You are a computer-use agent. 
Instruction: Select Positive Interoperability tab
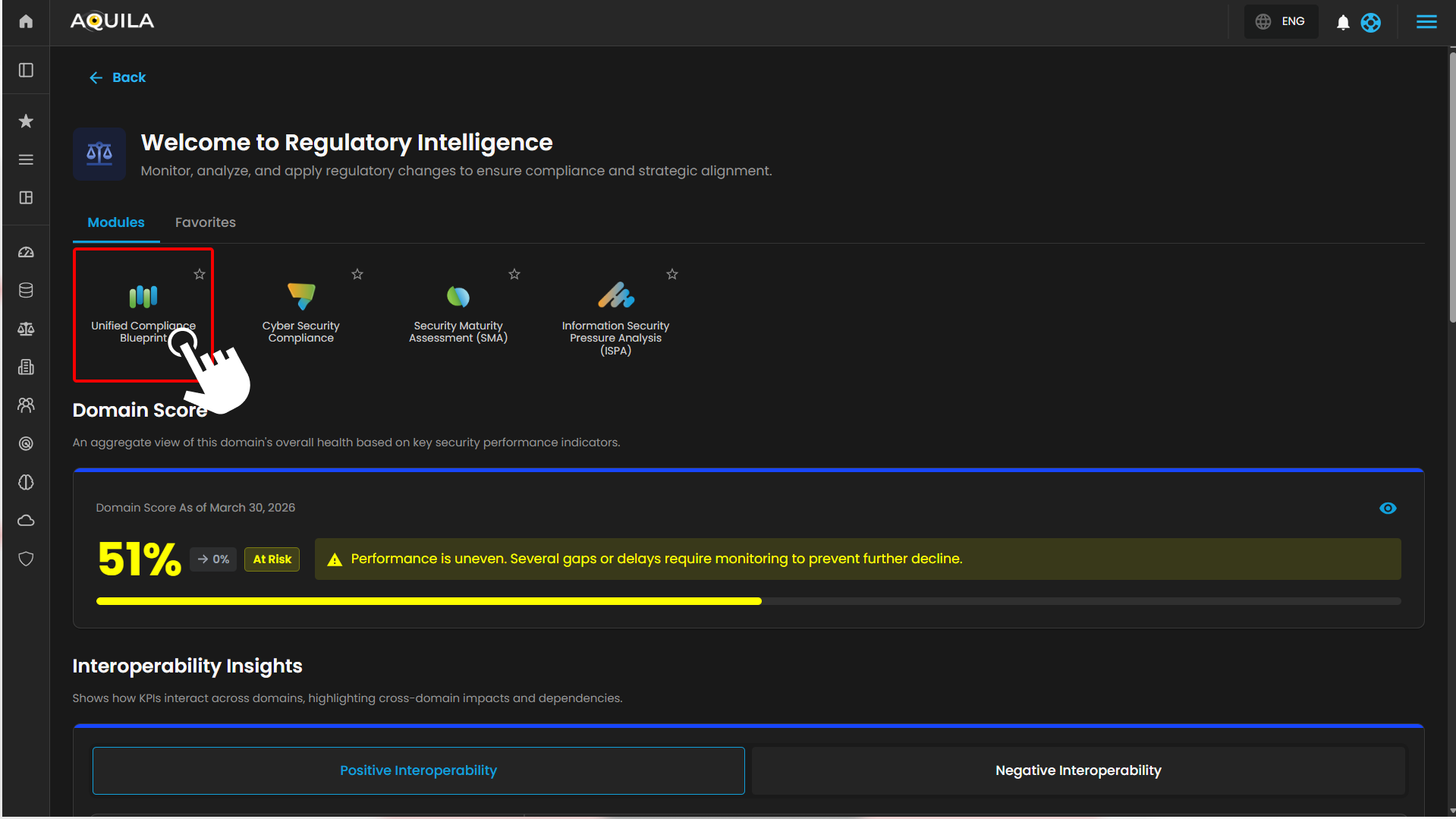[x=419, y=770]
